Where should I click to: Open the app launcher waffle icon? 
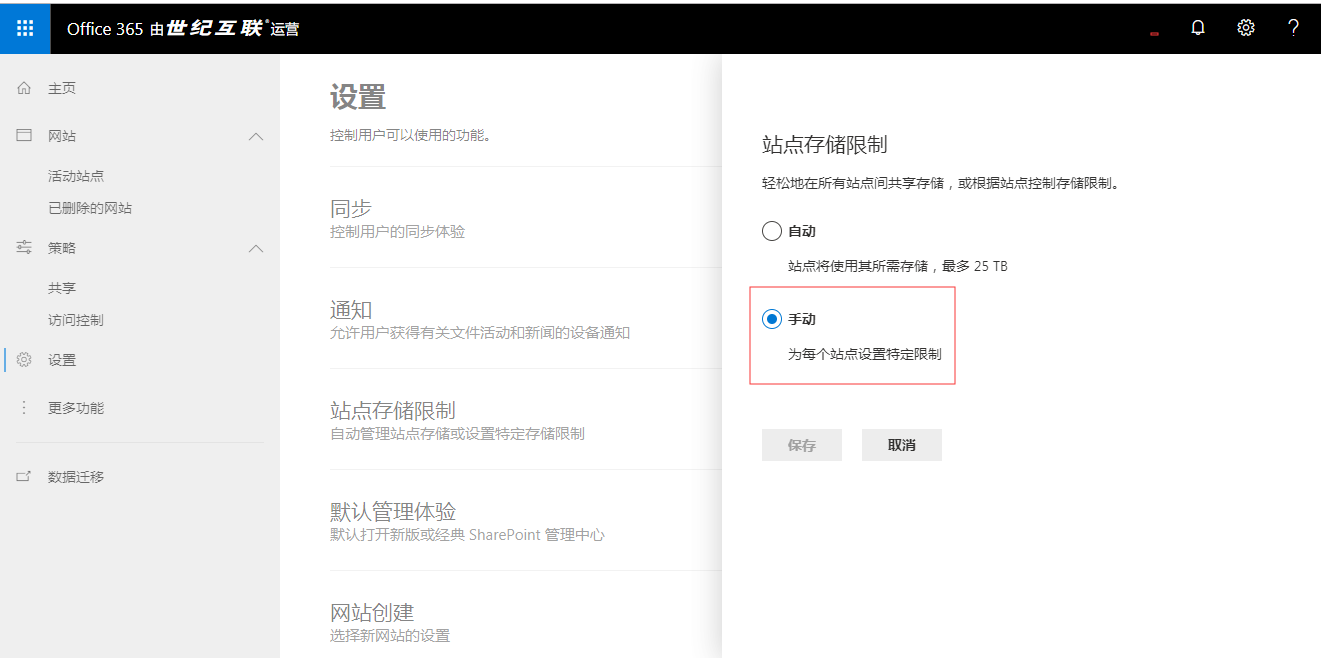click(x=25, y=28)
